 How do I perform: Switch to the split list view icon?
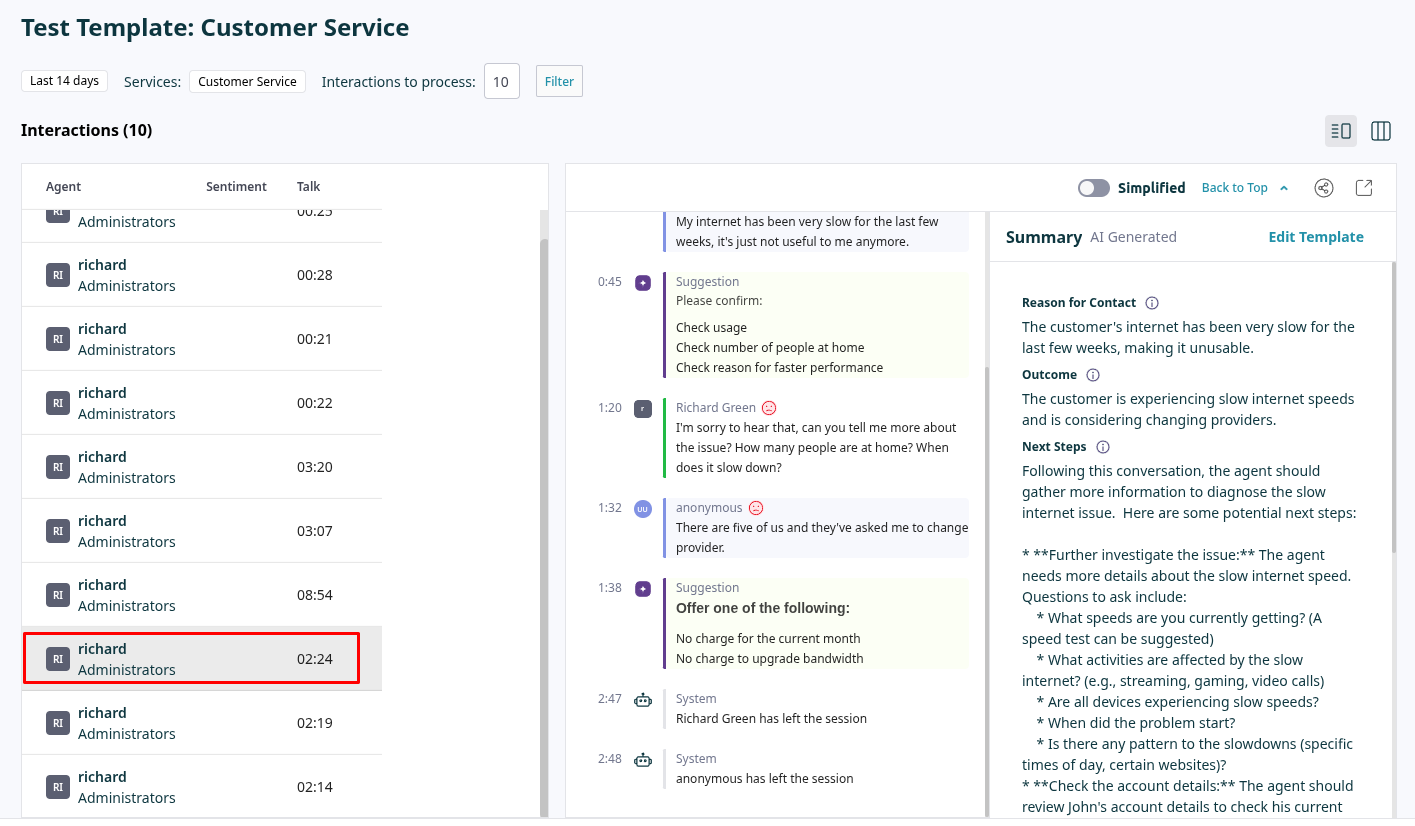(1341, 131)
